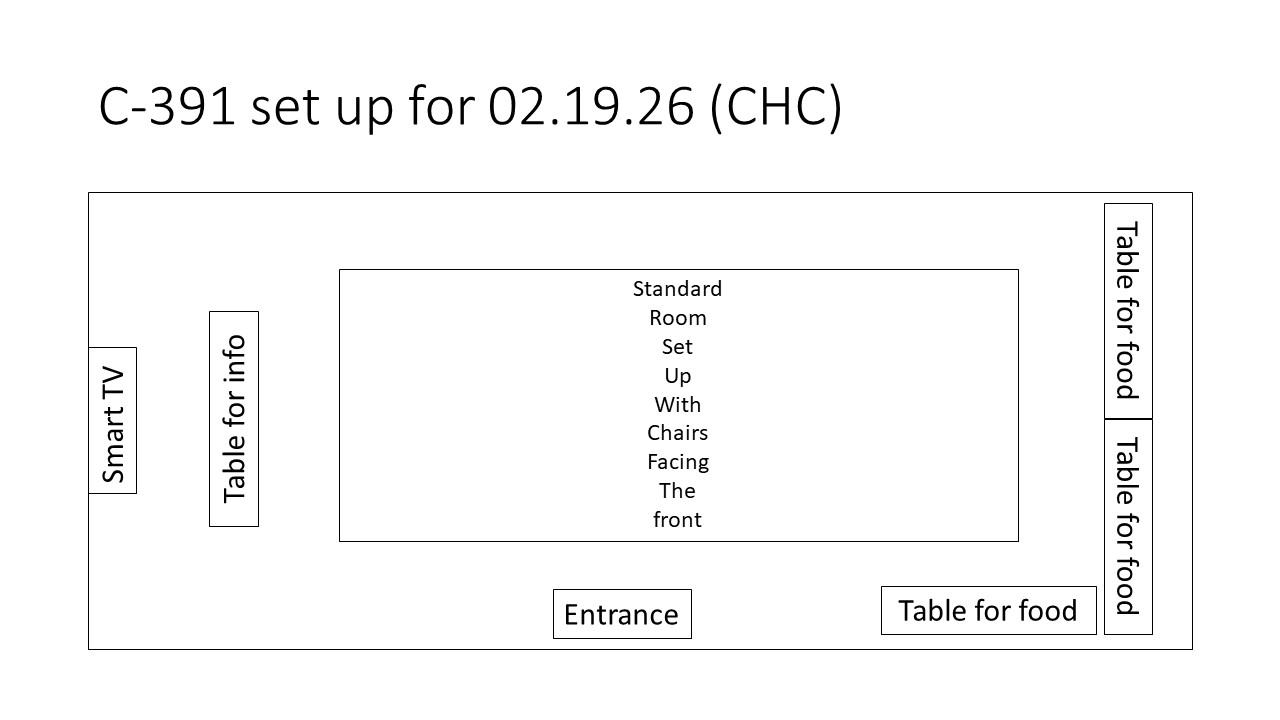Click (CHC) in the slide title
Image resolution: width=1280 pixels, height=720 pixels.
click(x=776, y=107)
